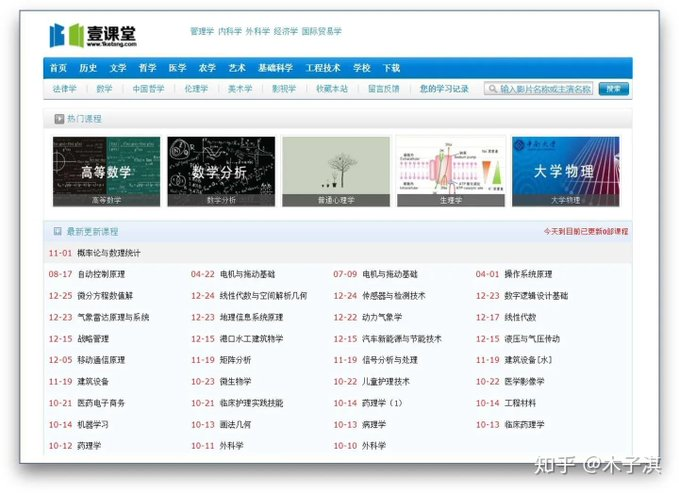Open 线性代数与空间解析几何 course
The image size is (679, 493).
[263, 296]
